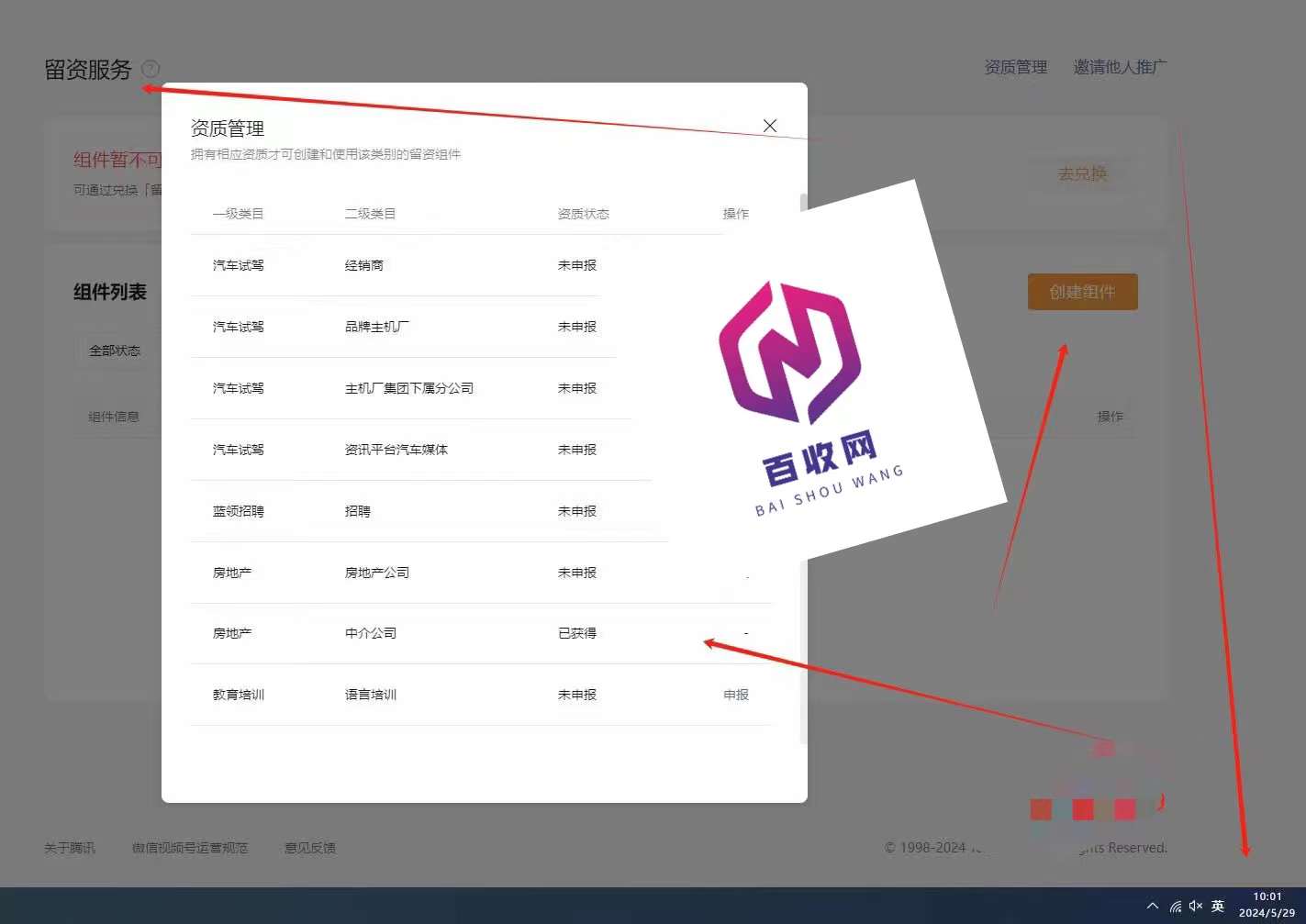Open the 资质管理 link in header
The image size is (1306, 924).
1015,67
